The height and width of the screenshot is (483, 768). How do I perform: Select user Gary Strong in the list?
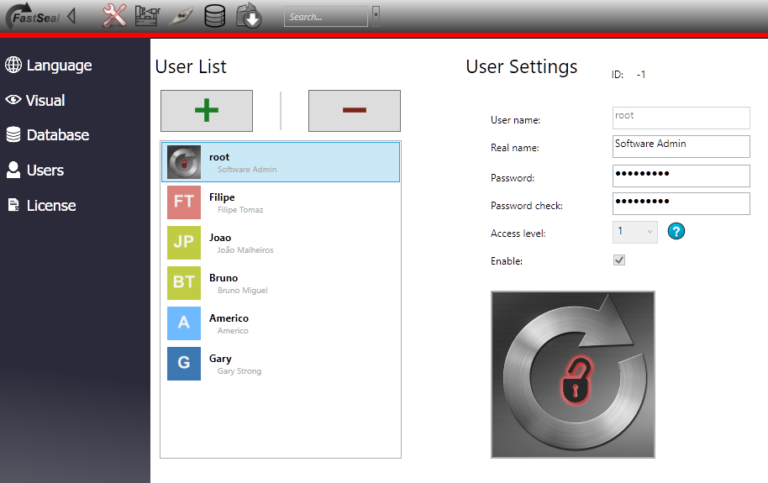click(281, 363)
